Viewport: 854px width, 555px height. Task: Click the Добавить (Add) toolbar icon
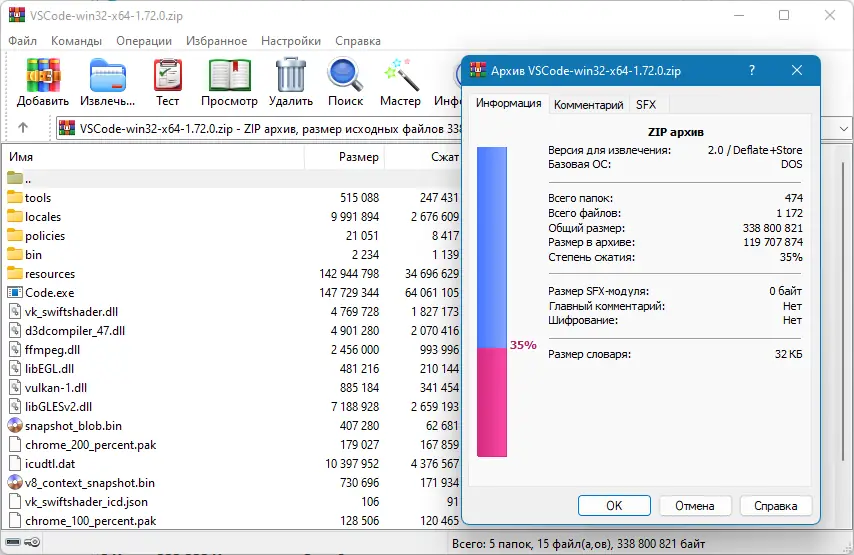click(x=42, y=75)
